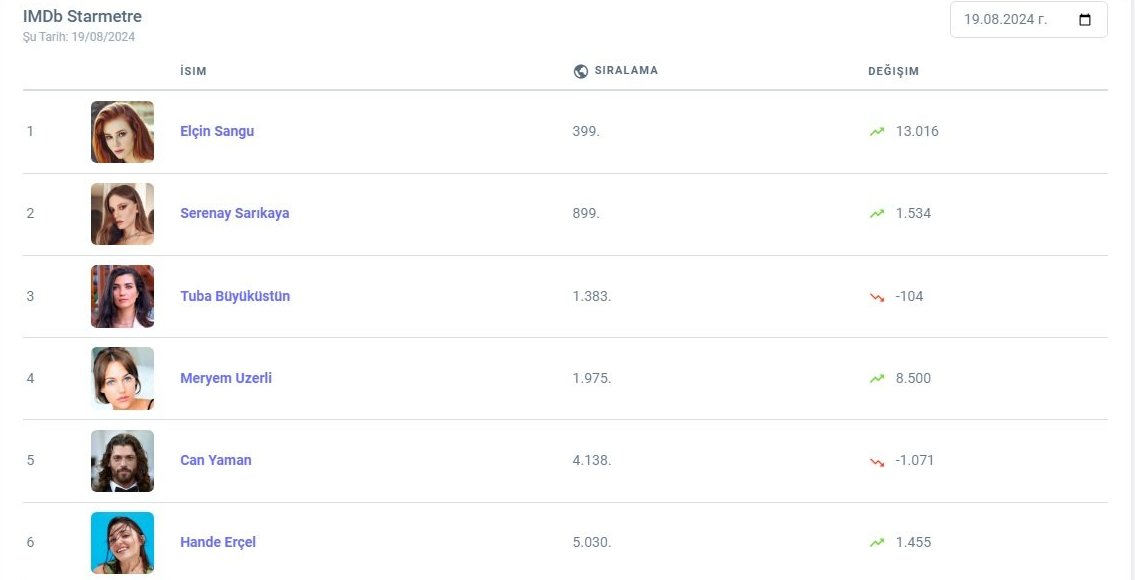Click Meryem Uzerli's green upward trend icon

tap(877, 378)
